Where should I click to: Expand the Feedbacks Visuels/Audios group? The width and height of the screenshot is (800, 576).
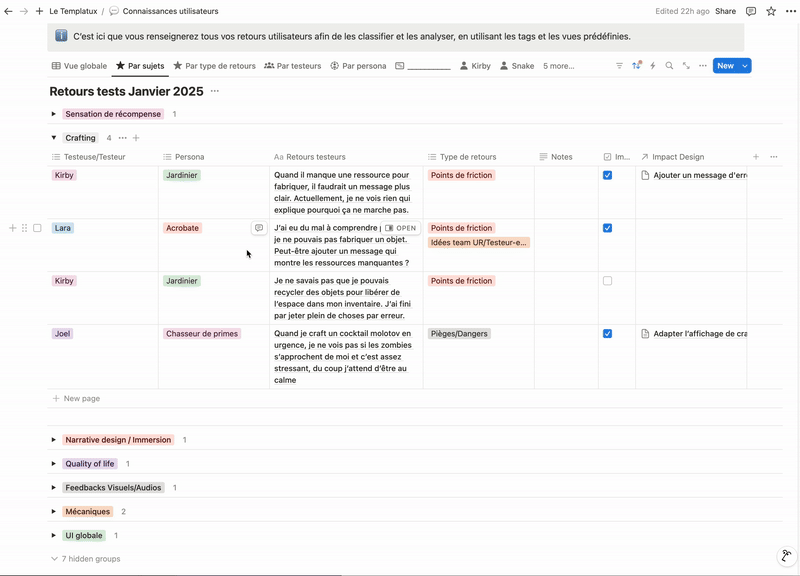click(54, 488)
